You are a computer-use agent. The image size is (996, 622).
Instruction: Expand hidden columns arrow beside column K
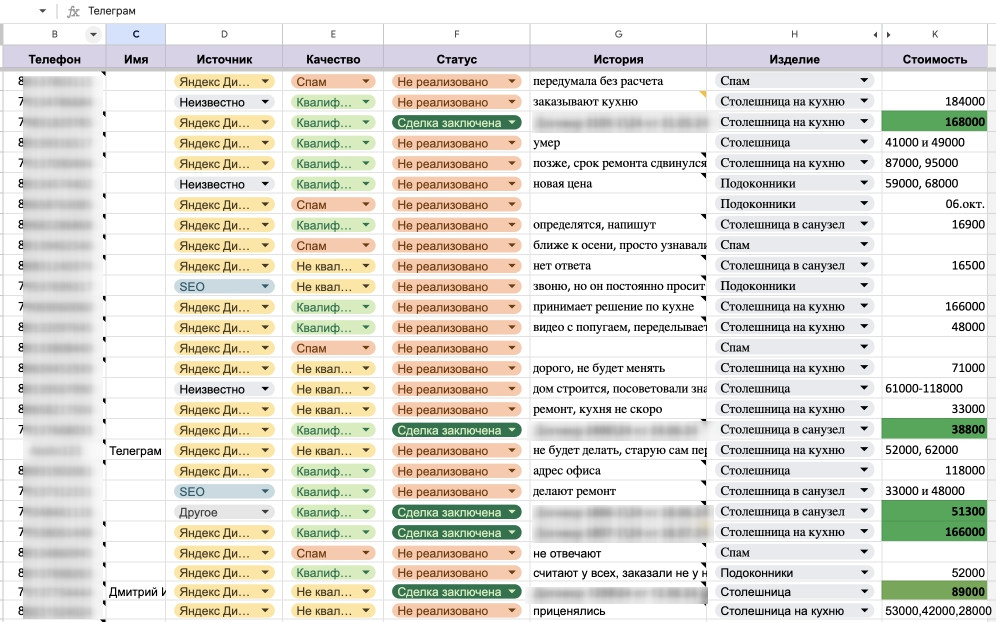[x=889, y=34]
